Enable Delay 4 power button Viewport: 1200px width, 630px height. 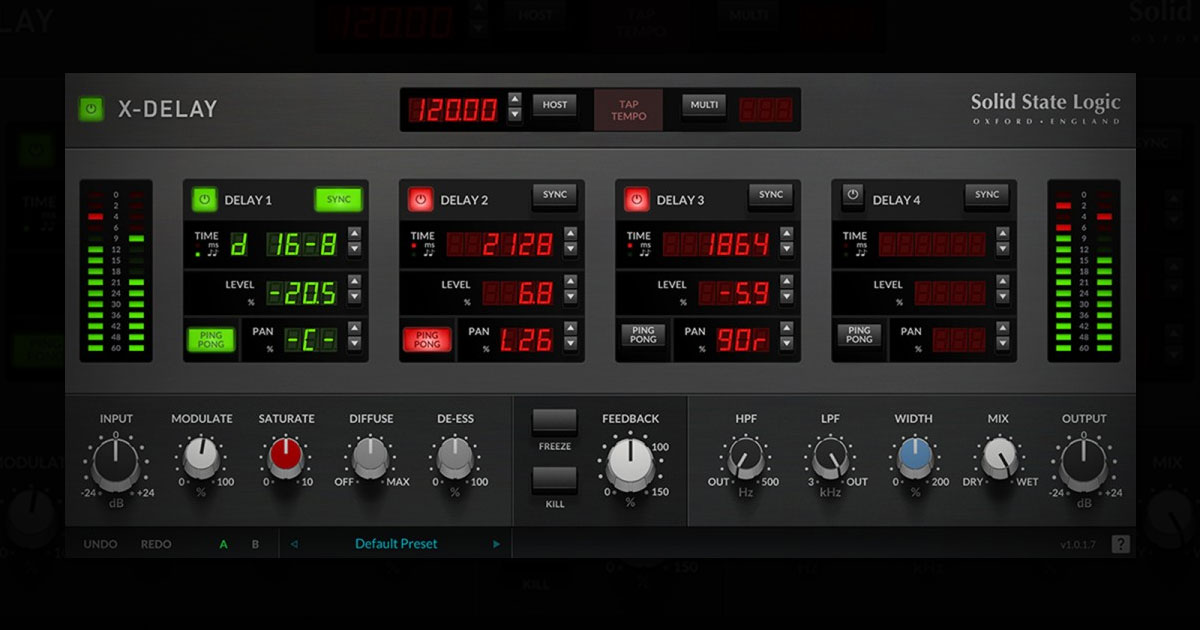[x=852, y=196]
